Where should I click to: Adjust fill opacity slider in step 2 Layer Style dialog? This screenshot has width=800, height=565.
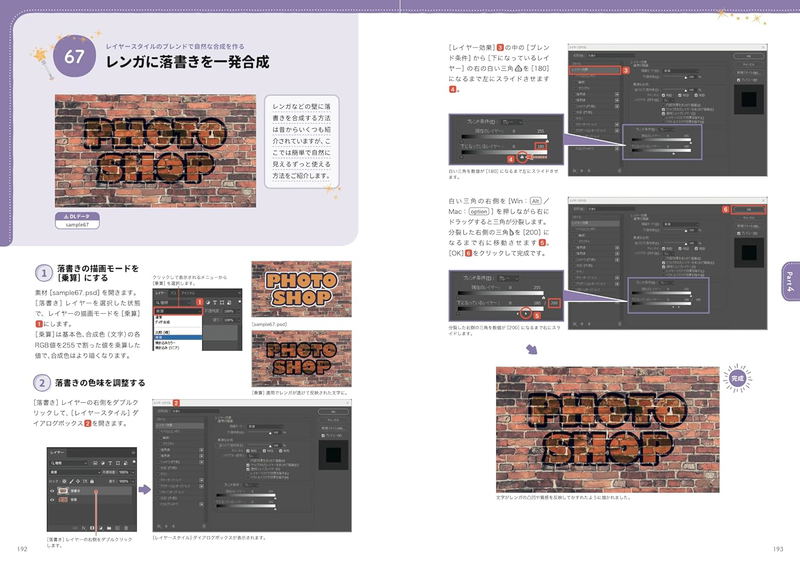(x=270, y=446)
